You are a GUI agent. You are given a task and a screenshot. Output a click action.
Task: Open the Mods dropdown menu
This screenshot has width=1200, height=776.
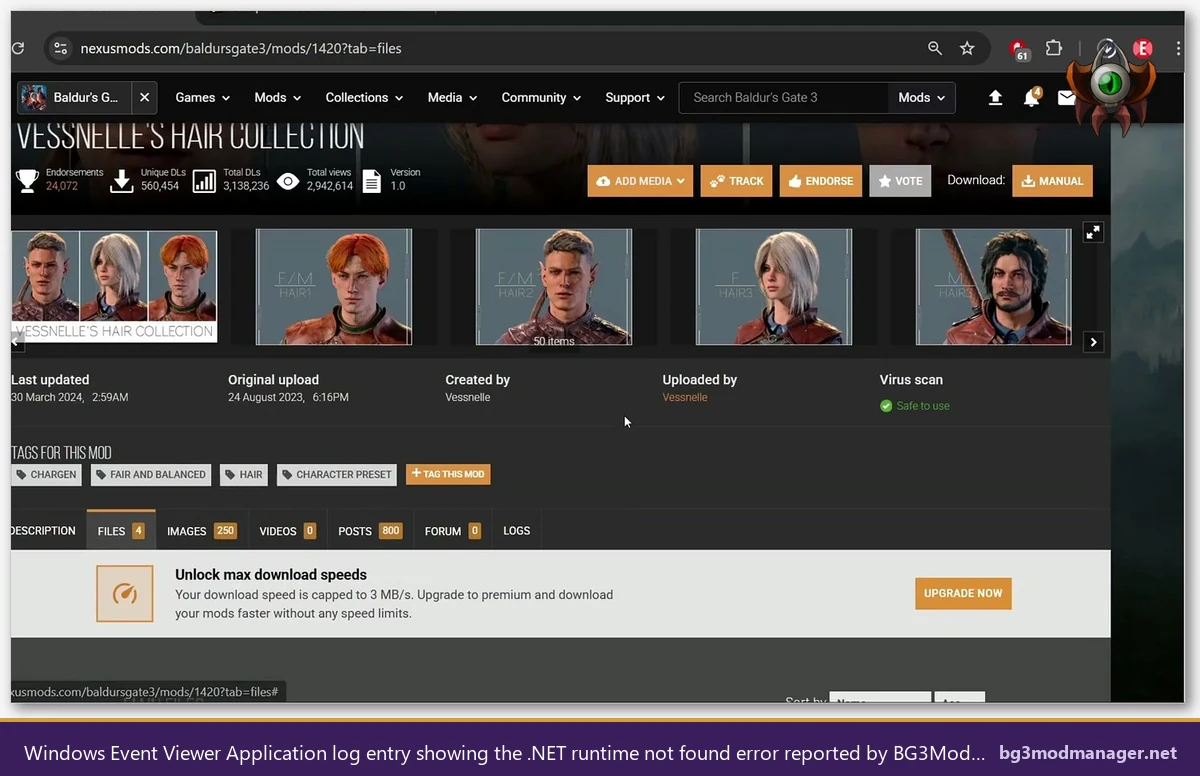click(278, 97)
